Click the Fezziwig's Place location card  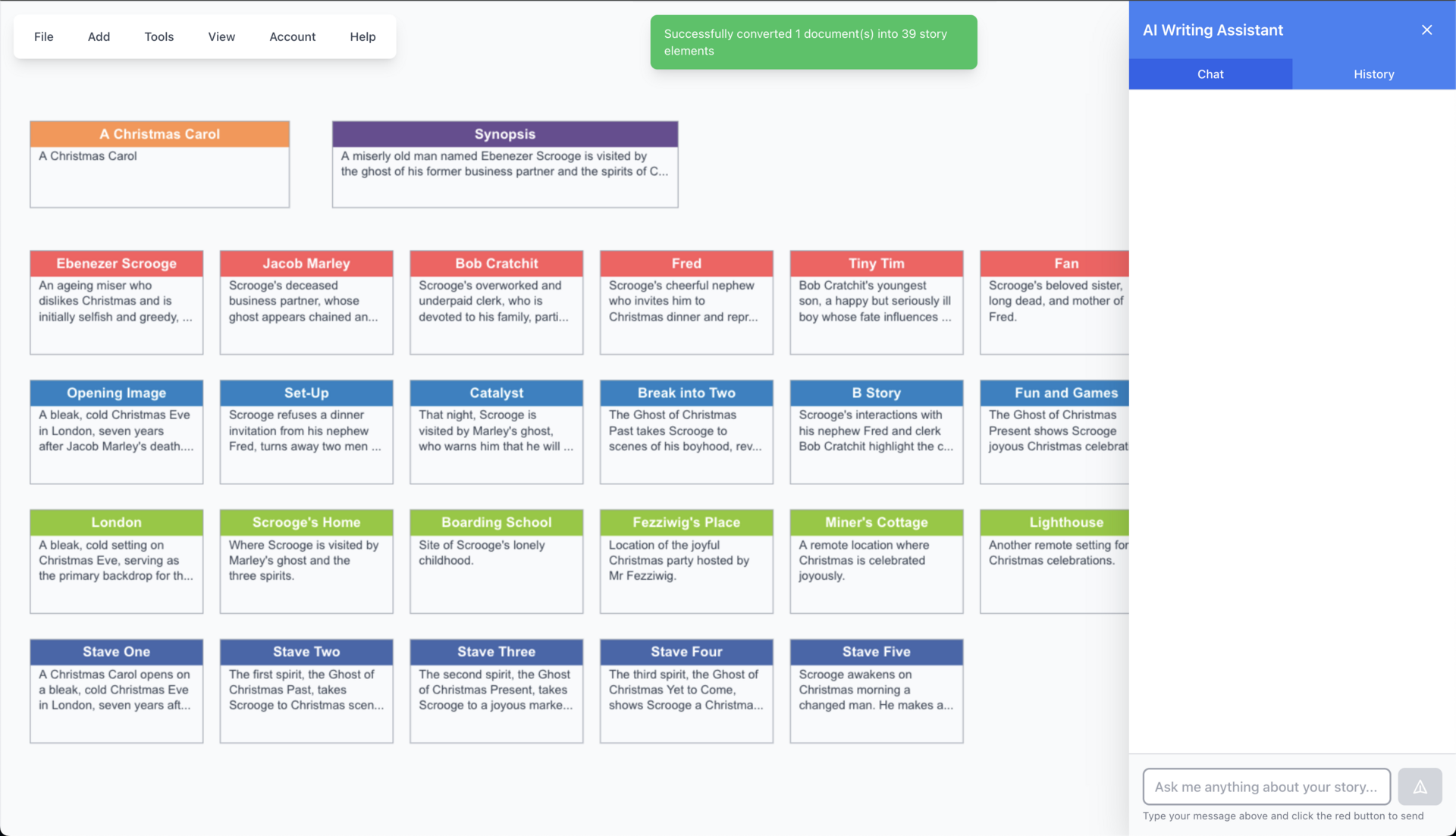click(686, 562)
